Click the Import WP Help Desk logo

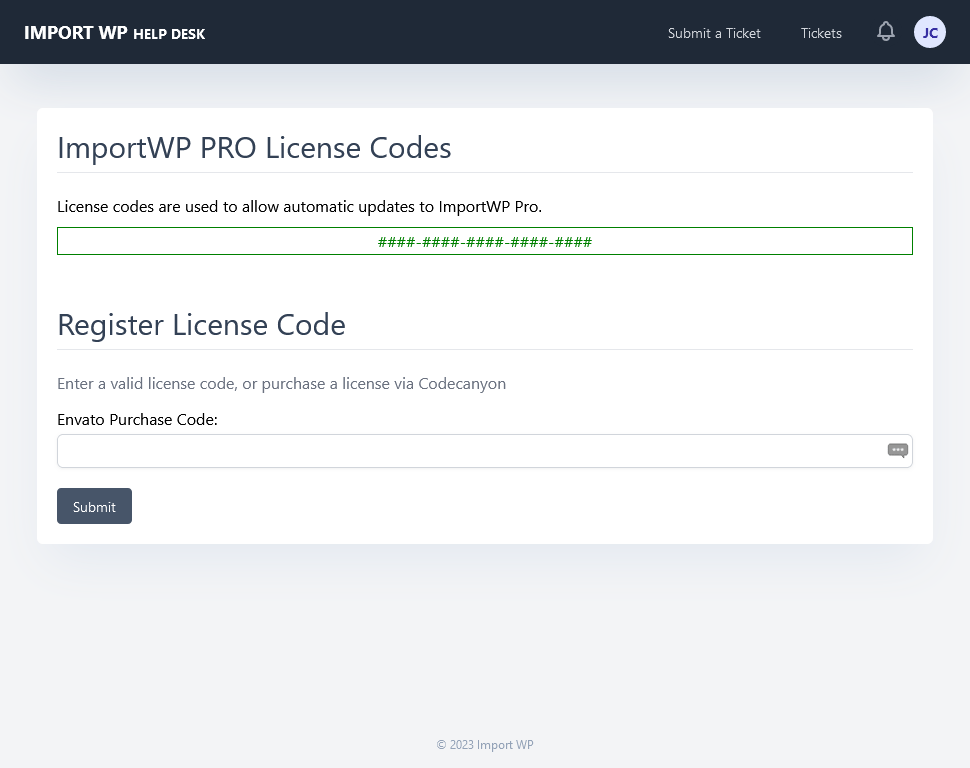click(114, 33)
